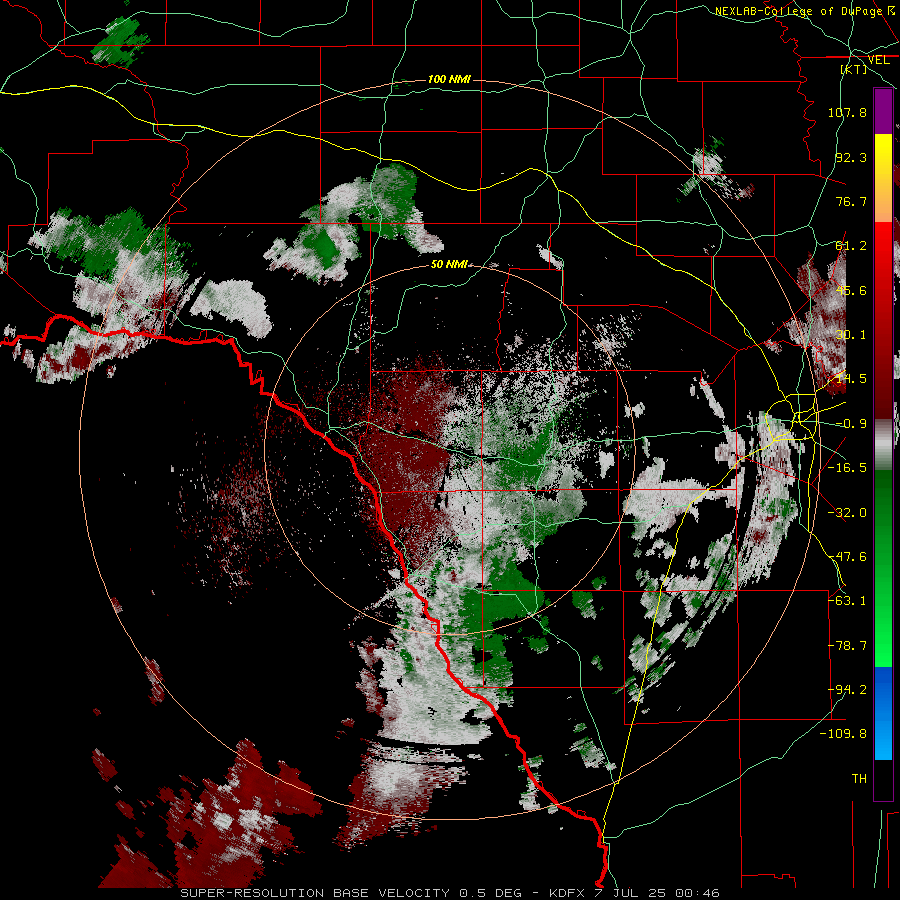Click the -78.7 legend value
The width and height of the screenshot is (900, 900).
847,646
